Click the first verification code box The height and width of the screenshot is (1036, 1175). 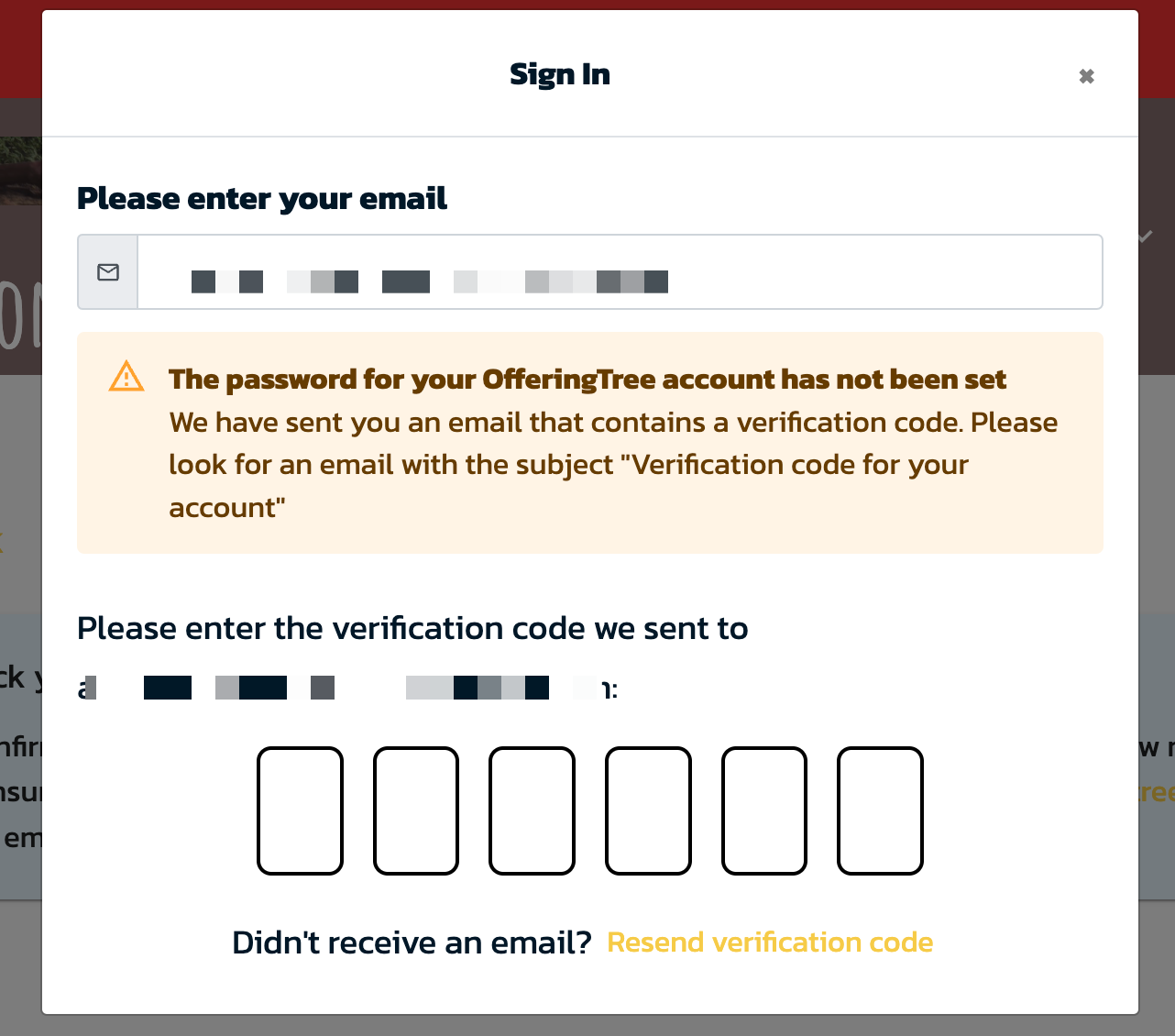(x=301, y=810)
